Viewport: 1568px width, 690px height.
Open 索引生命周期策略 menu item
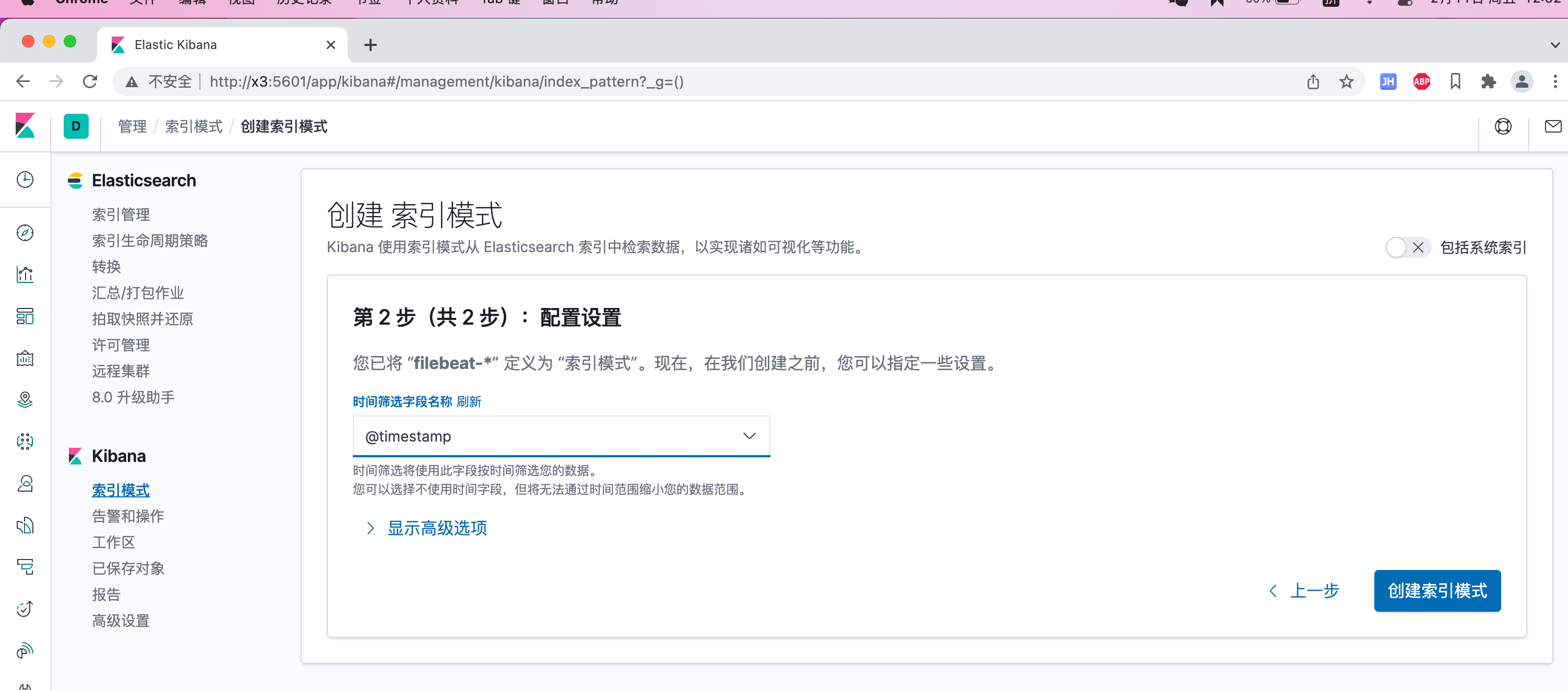pos(150,240)
